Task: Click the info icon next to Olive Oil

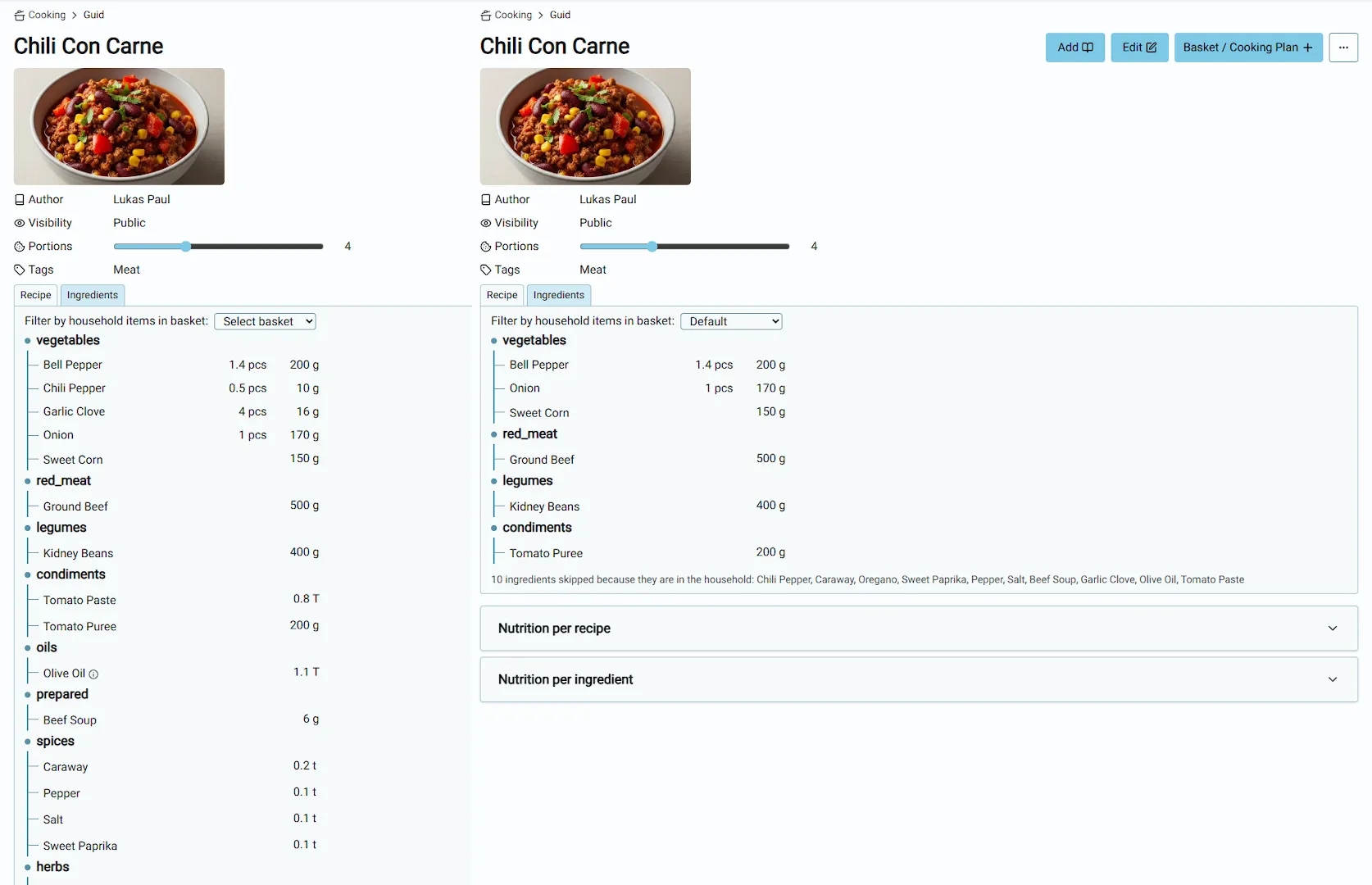Action: 93,674
